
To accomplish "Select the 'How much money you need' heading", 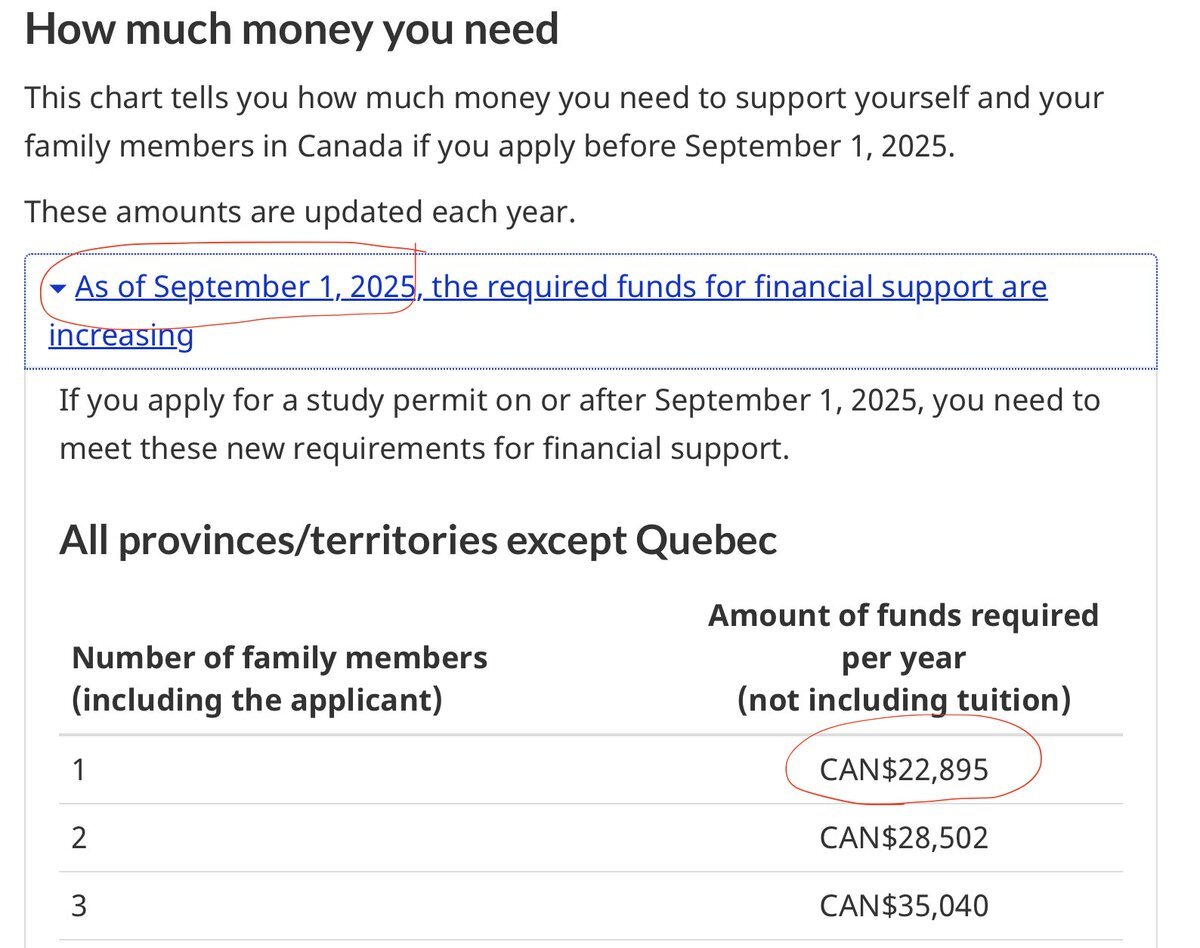I will [x=291, y=31].
